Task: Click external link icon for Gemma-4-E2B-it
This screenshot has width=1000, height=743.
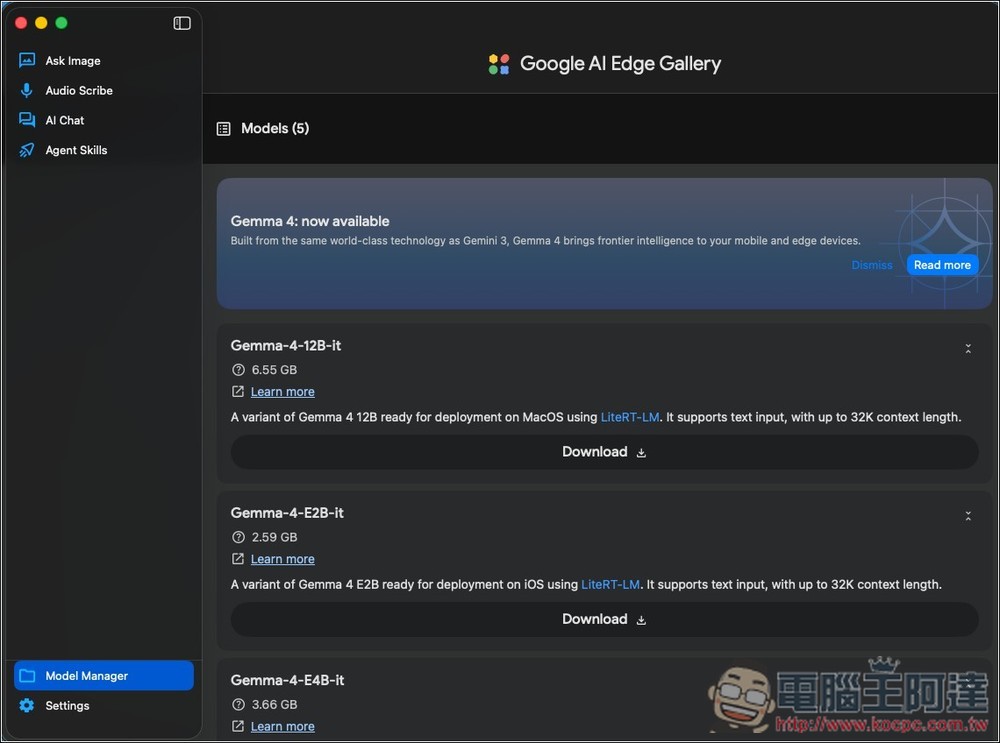Action: click(x=238, y=559)
